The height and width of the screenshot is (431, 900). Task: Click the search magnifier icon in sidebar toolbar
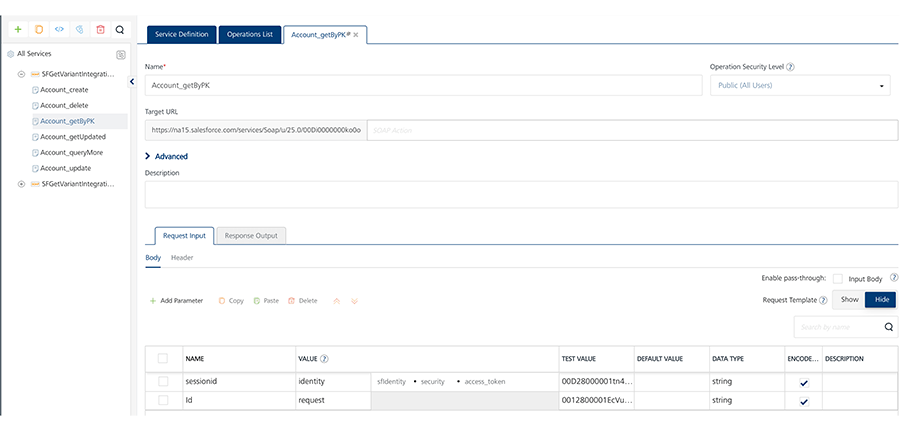[x=120, y=30]
